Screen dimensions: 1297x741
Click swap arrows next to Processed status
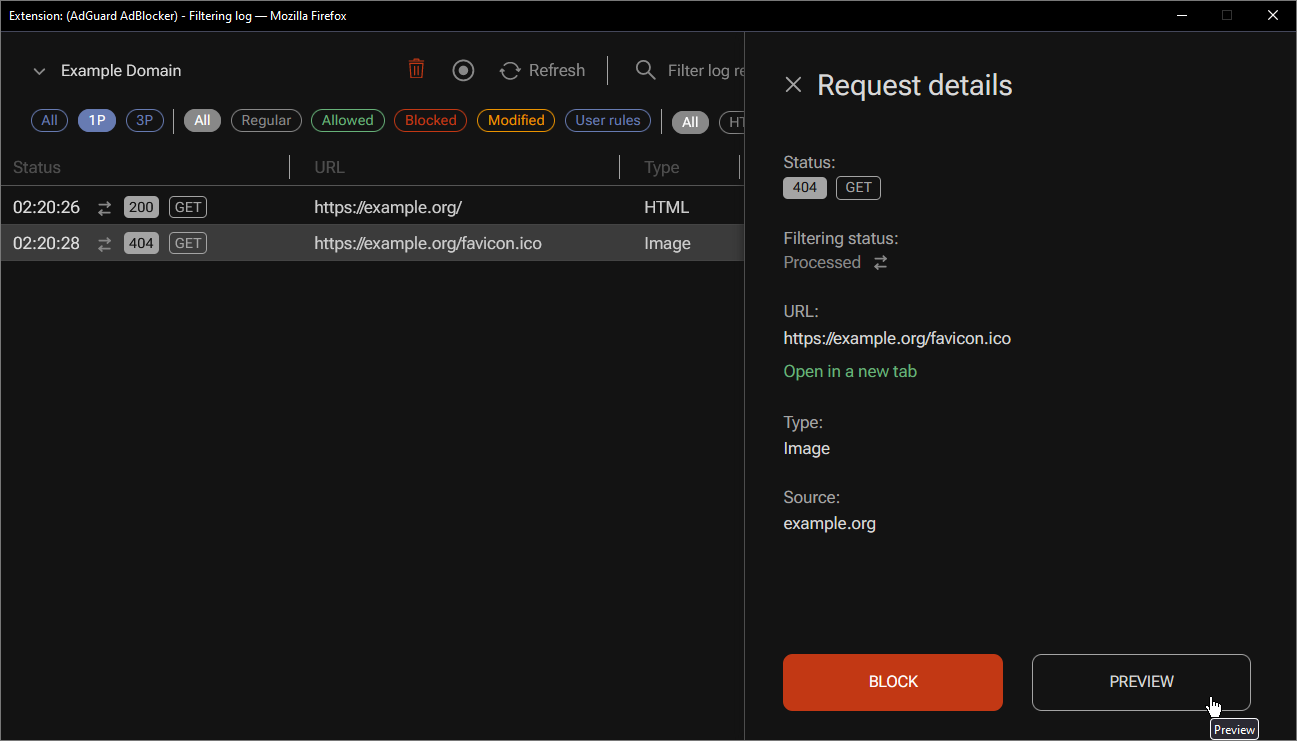(880, 262)
